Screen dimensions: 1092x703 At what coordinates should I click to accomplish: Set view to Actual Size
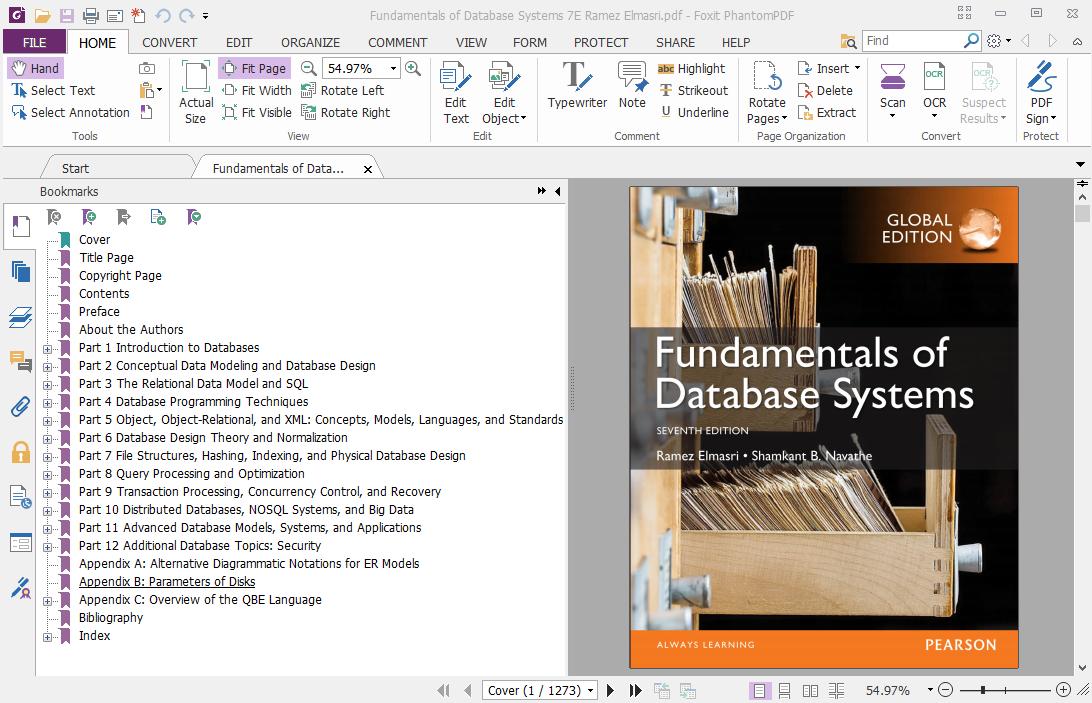pyautogui.click(x=196, y=93)
